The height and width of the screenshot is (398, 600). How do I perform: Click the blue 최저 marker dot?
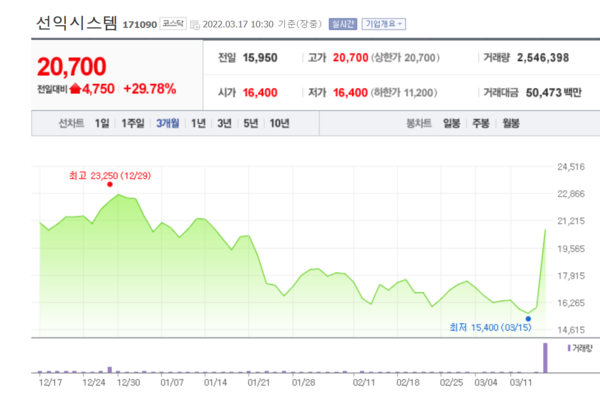click(x=528, y=319)
